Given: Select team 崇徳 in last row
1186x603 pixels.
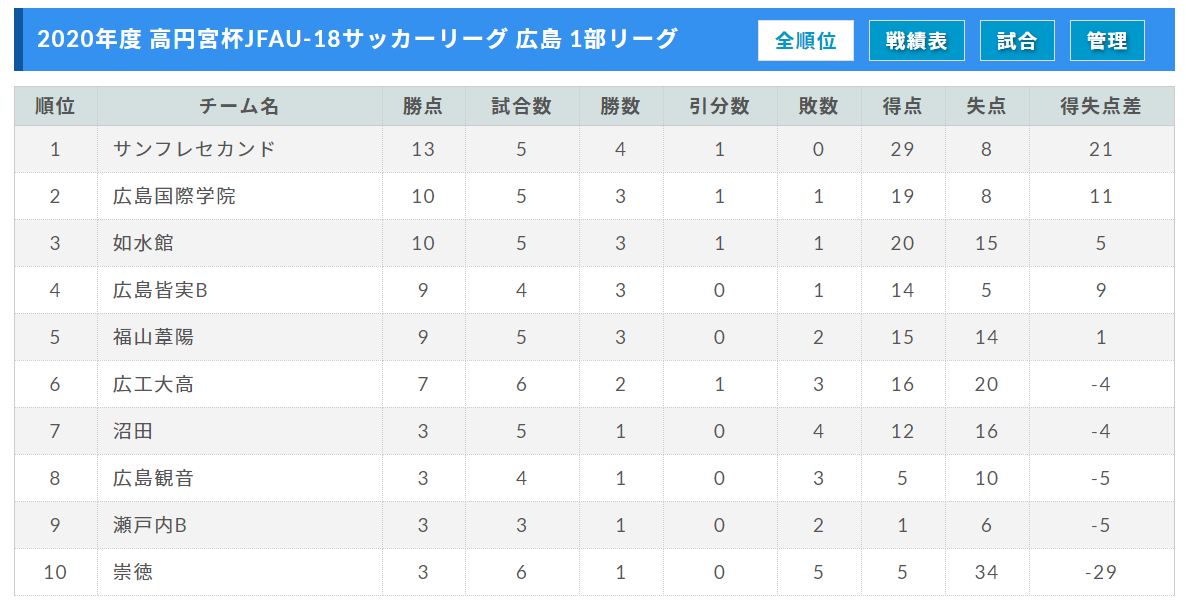Looking at the screenshot, I should [x=133, y=571].
